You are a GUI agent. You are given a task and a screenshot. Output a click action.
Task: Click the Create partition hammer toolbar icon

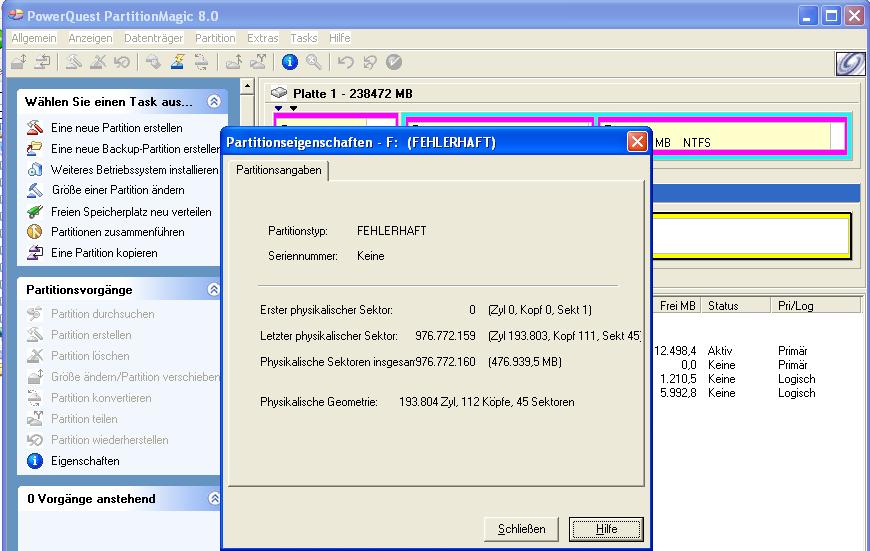click(x=74, y=62)
